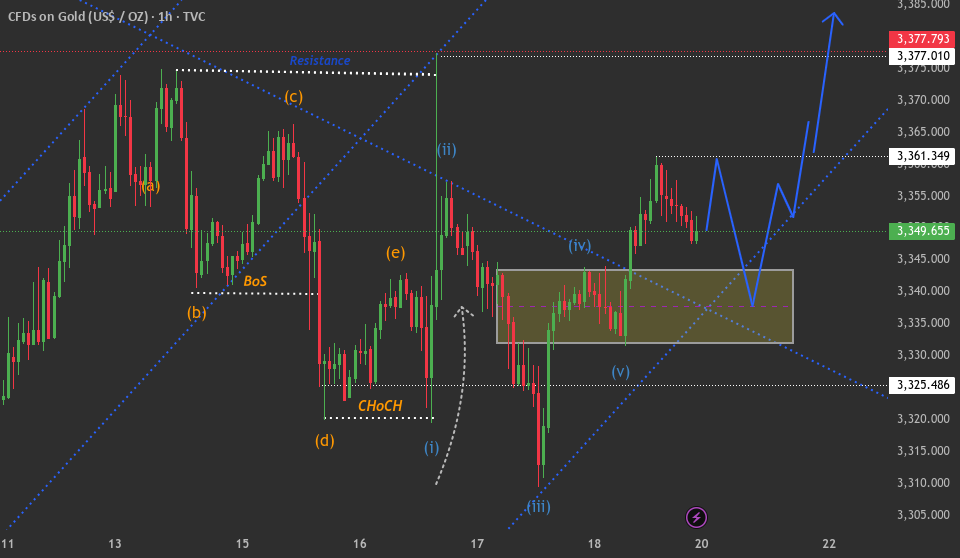Viewport: 960px width, 558px height.
Task: Click the 3,361.349 price level label
Action: click(922, 156)
